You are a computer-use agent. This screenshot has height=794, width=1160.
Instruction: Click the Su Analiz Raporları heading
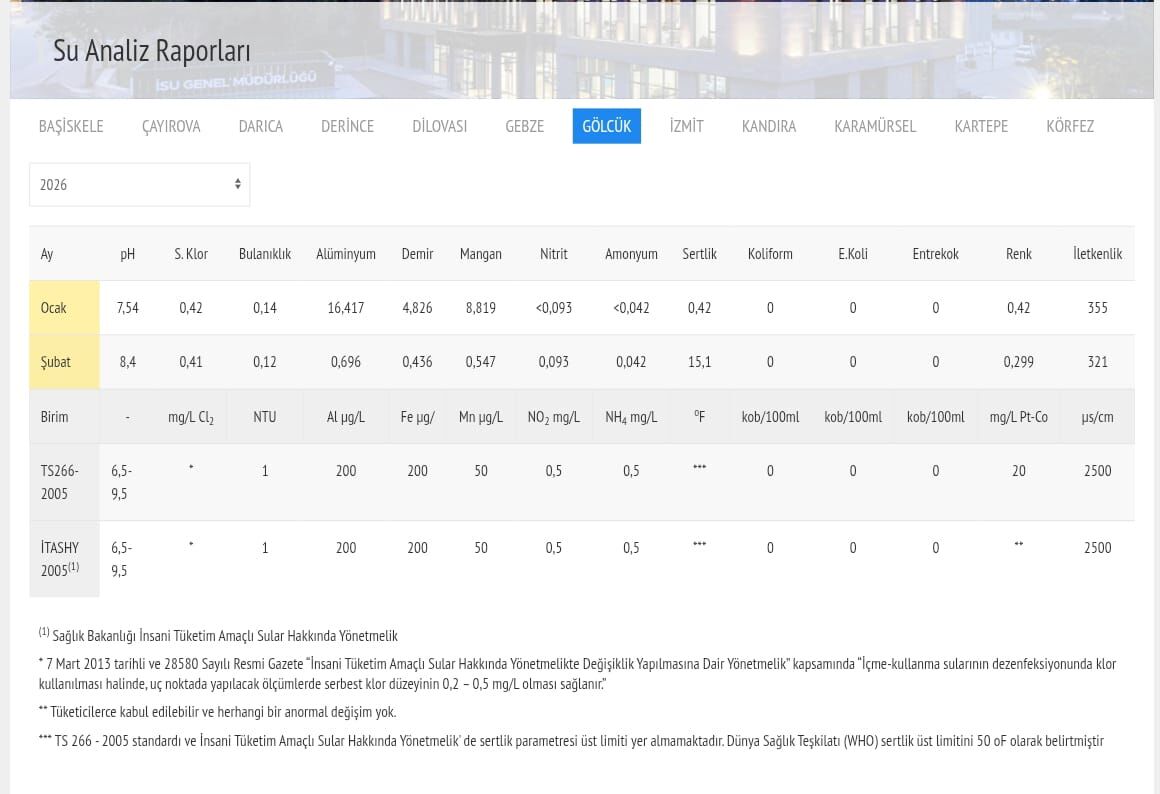click(x=151, y=51)
